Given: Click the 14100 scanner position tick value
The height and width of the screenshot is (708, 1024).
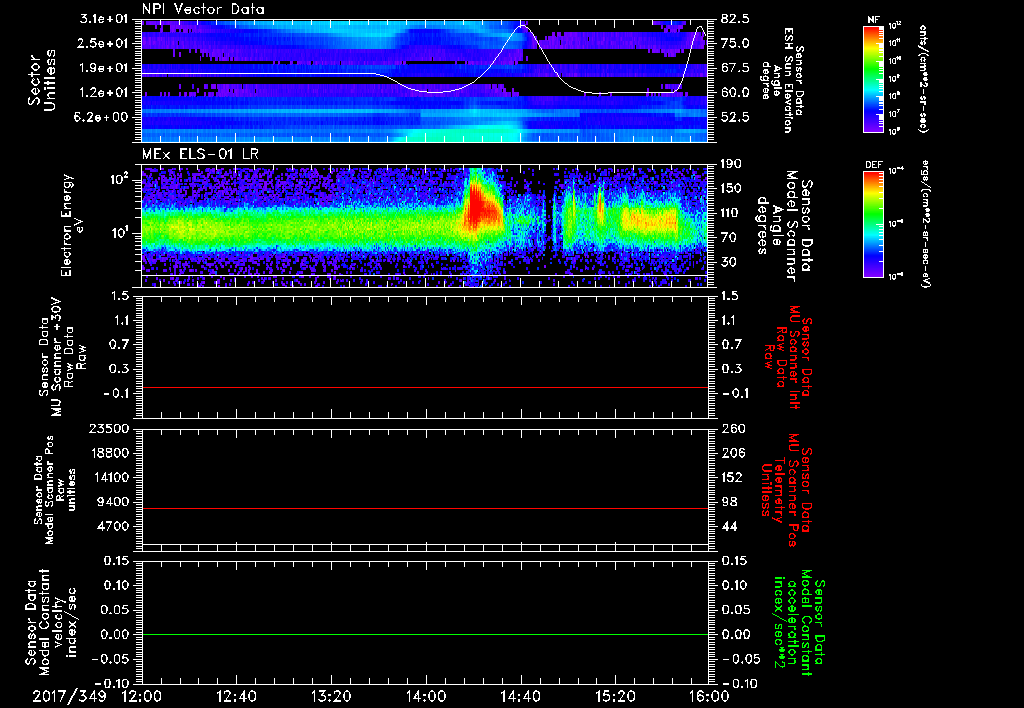Looking at the screenshot, I should pos(108,477).
